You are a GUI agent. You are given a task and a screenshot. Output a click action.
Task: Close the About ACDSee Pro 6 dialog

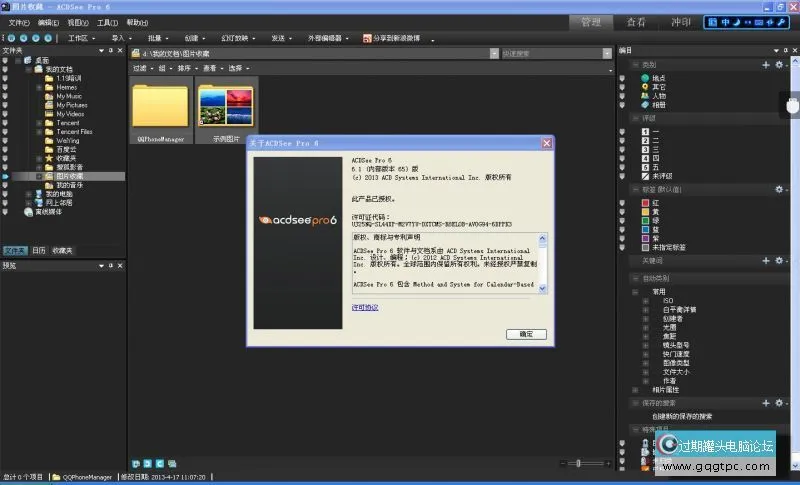pyautogui.click(x=546, y=143)
